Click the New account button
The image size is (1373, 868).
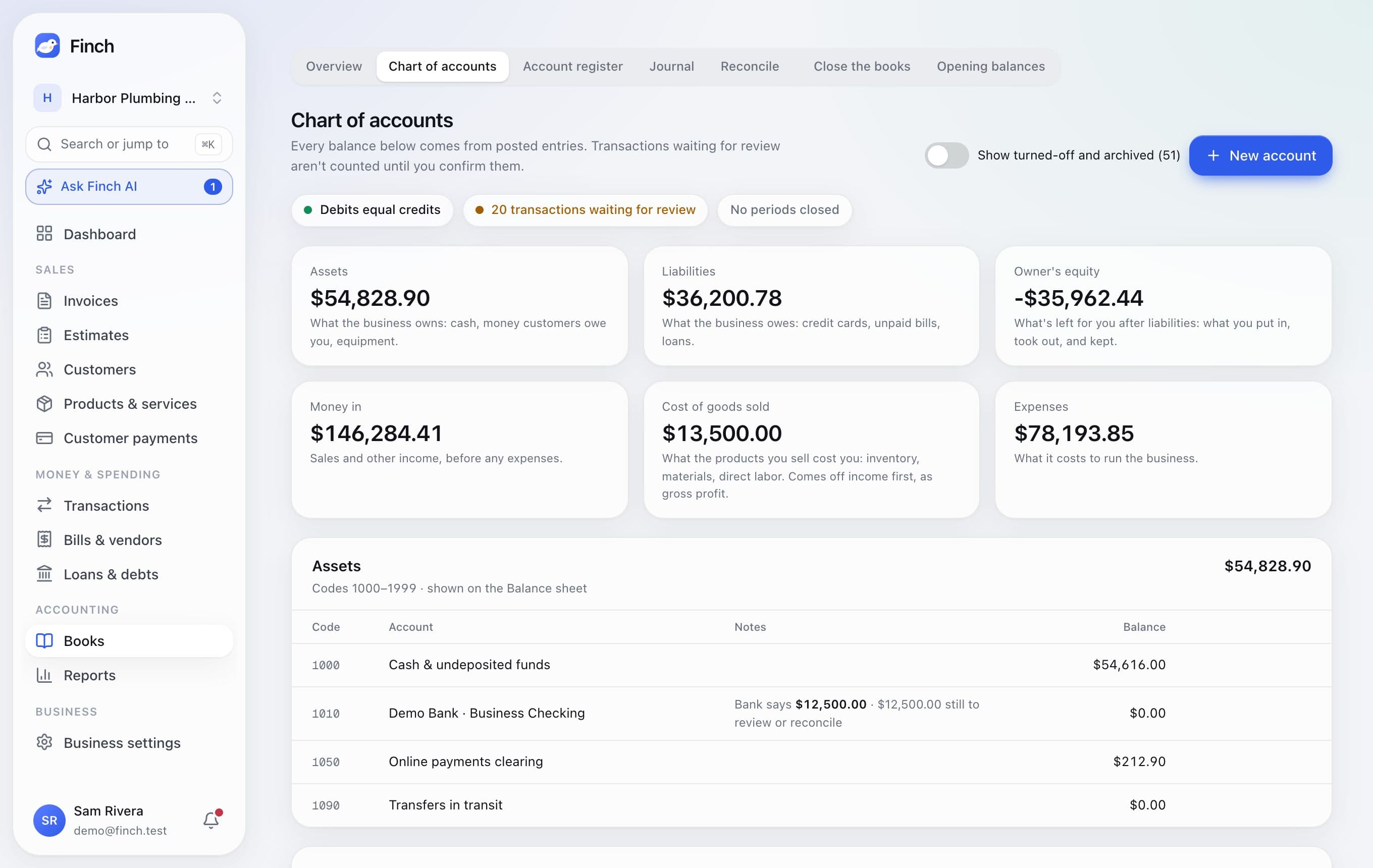(1260, 155)
